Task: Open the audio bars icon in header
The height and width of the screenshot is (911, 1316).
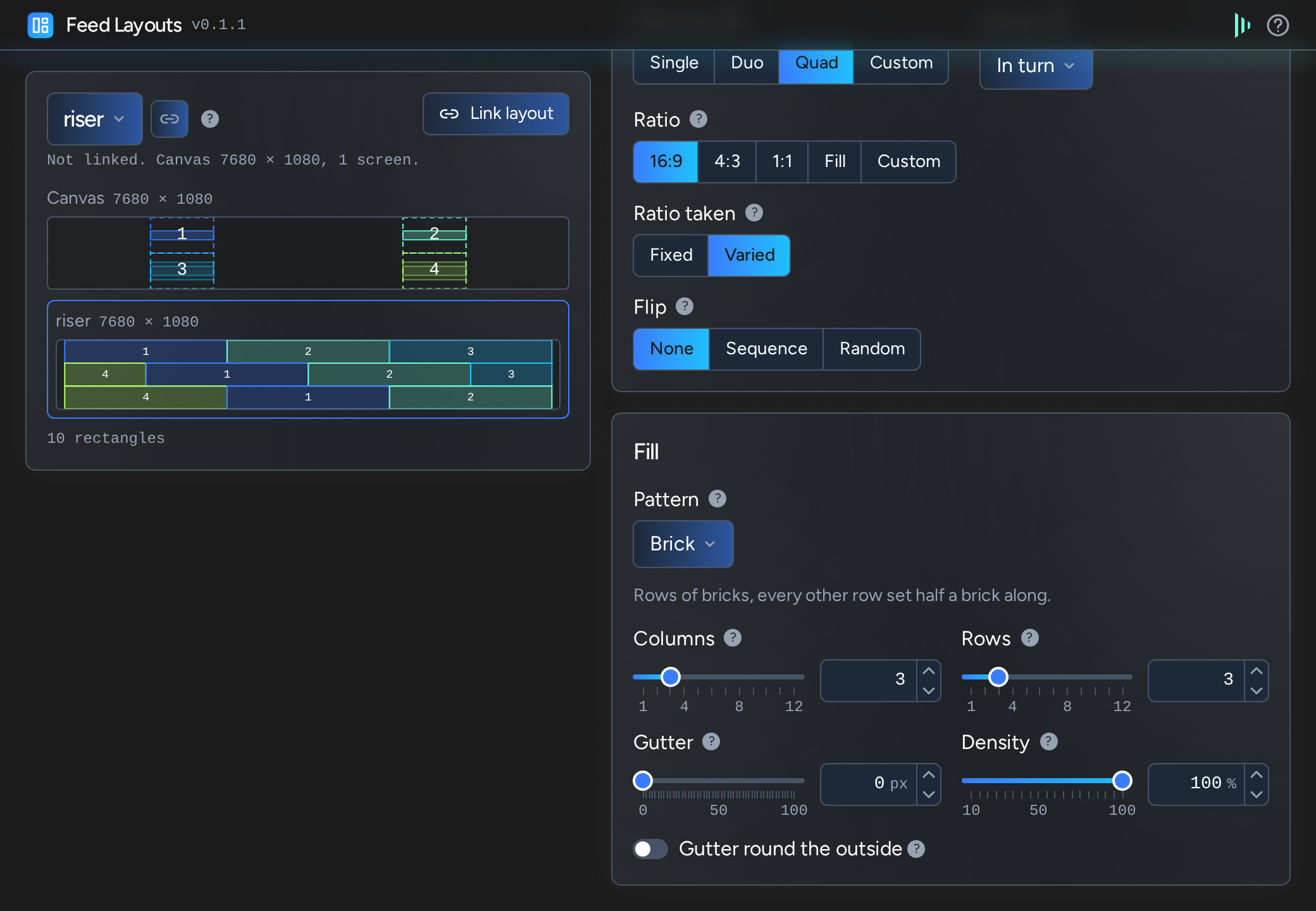Action: (1242, 25)
